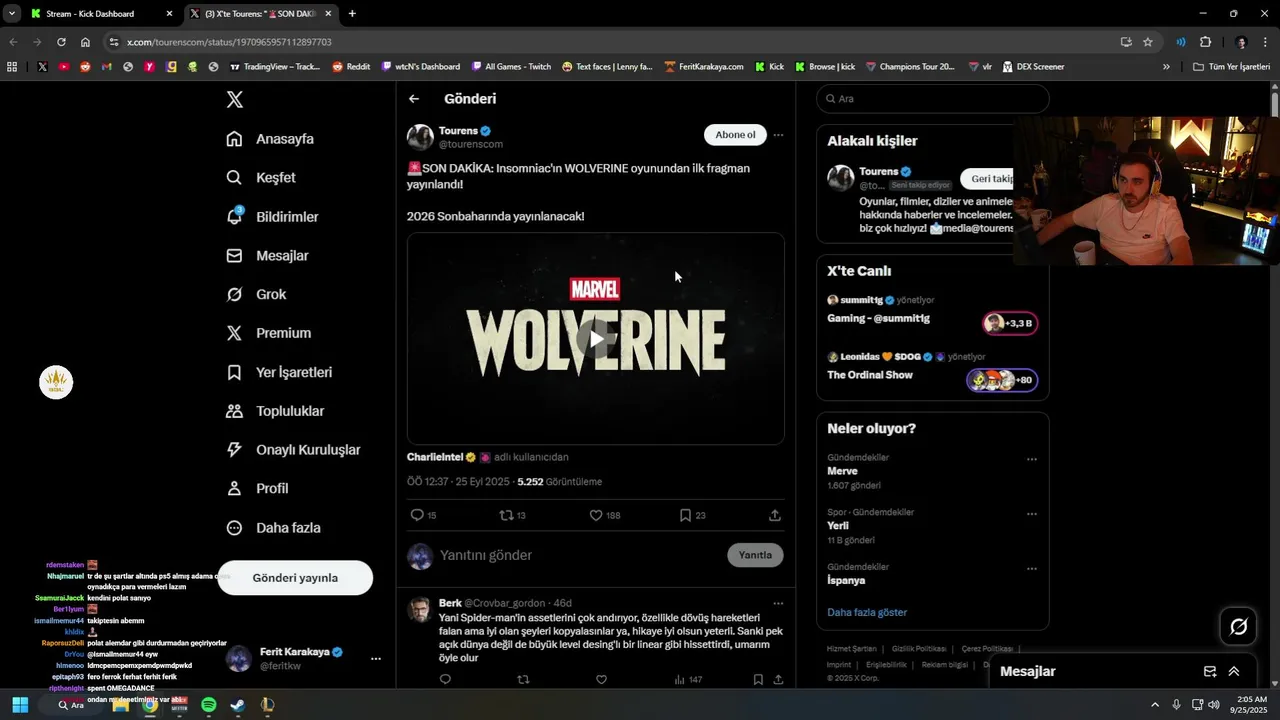Screen dimensions: 1280x720
Task: Bookmark Berk's reply comment
Action: (x=758, y=679)
